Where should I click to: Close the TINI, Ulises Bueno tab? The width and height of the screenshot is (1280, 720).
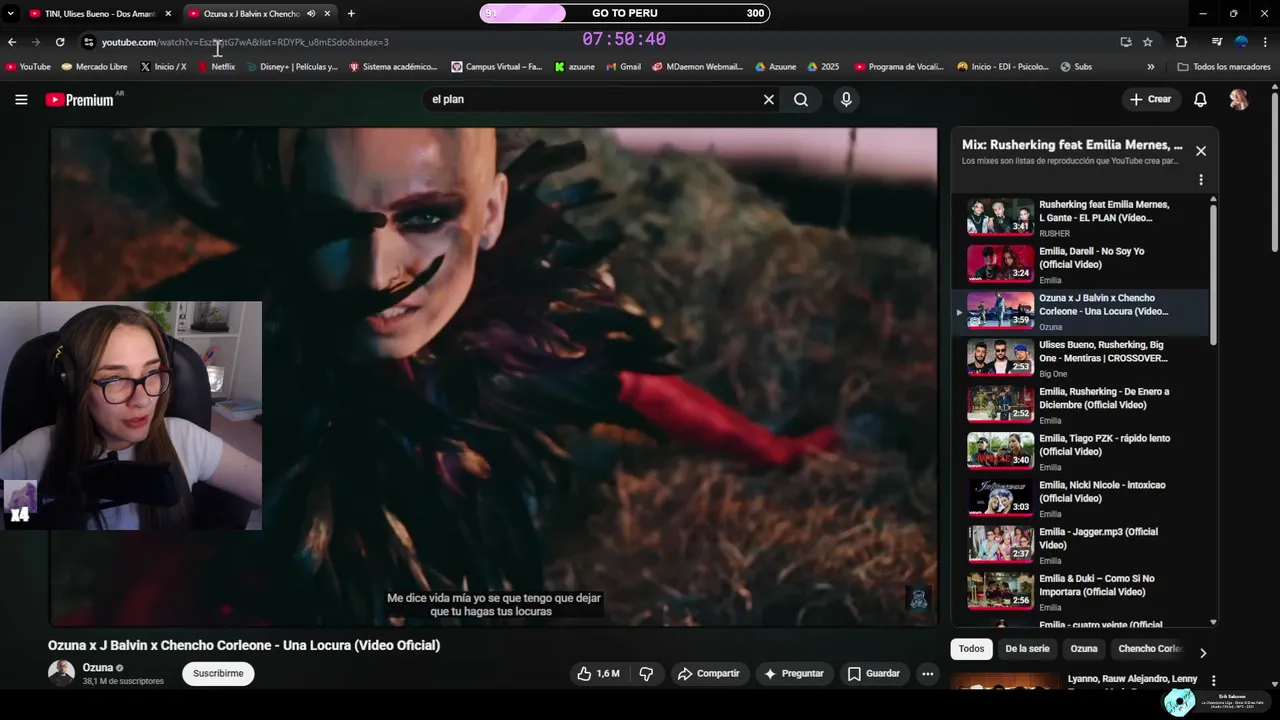pyautogui.click(x=168, y=14)
